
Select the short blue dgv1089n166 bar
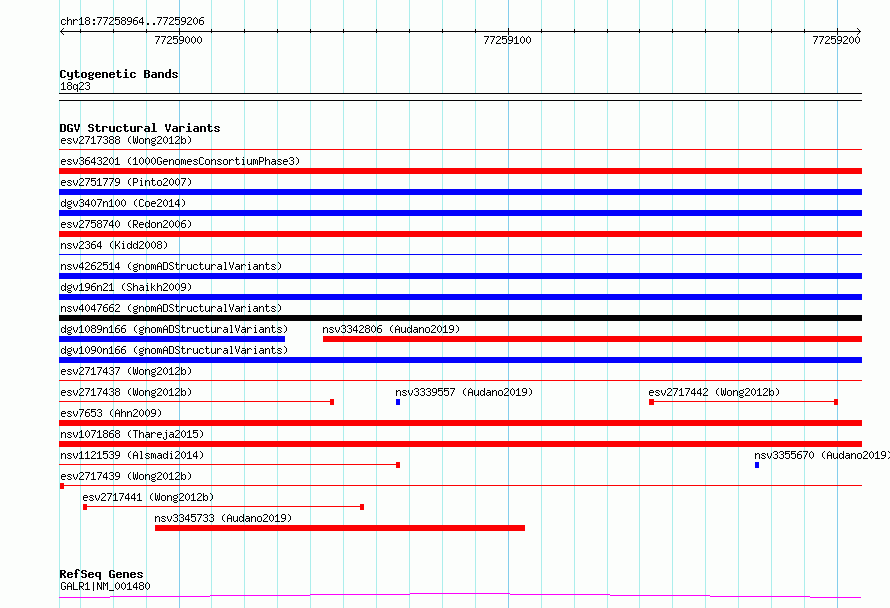pyautogui.click(x=172, y=339)
